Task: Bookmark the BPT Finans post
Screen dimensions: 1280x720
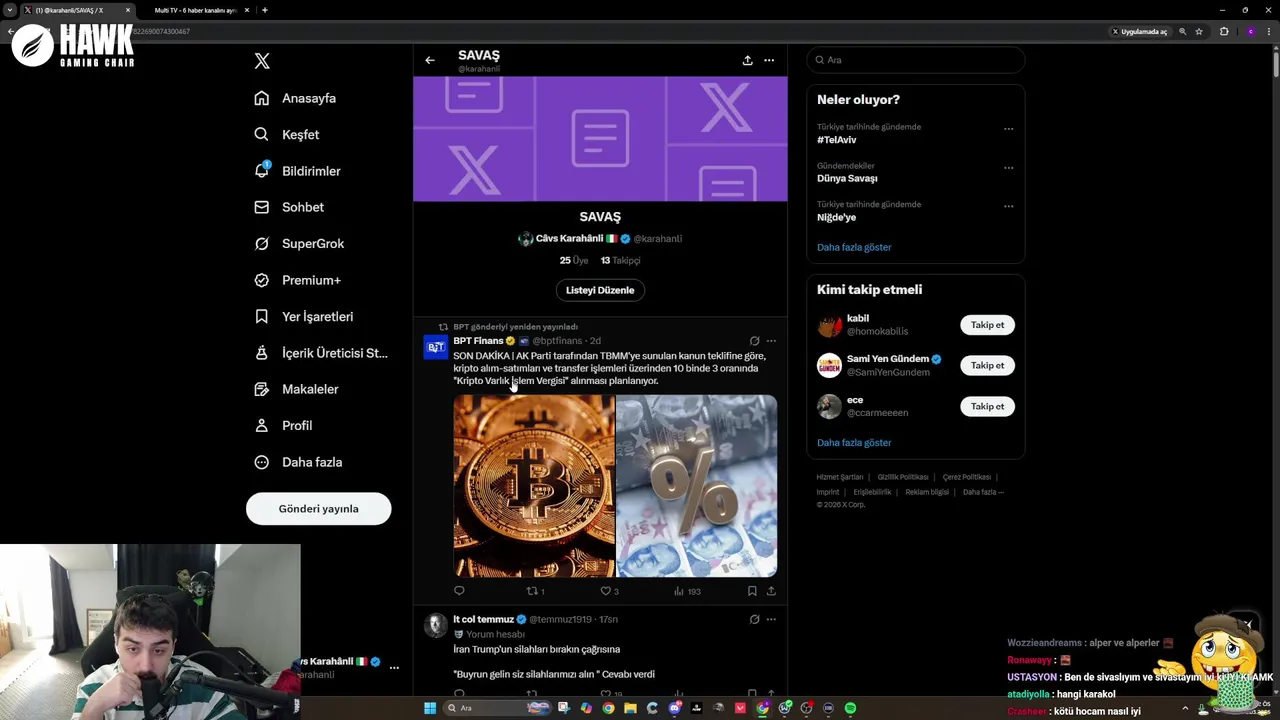Action: [x=752, y=591]
